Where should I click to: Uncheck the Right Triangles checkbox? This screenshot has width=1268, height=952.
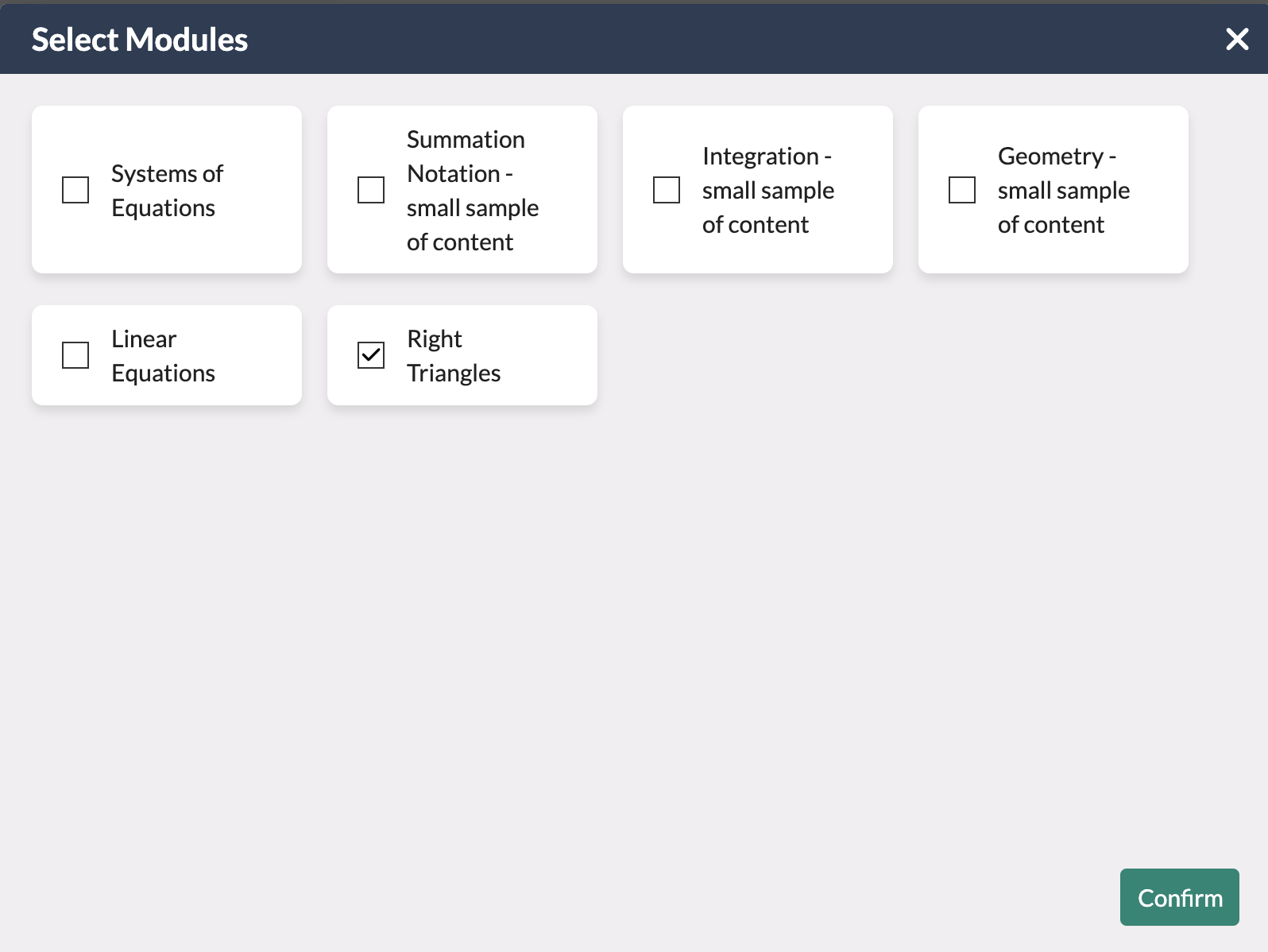tap(370, 355)
